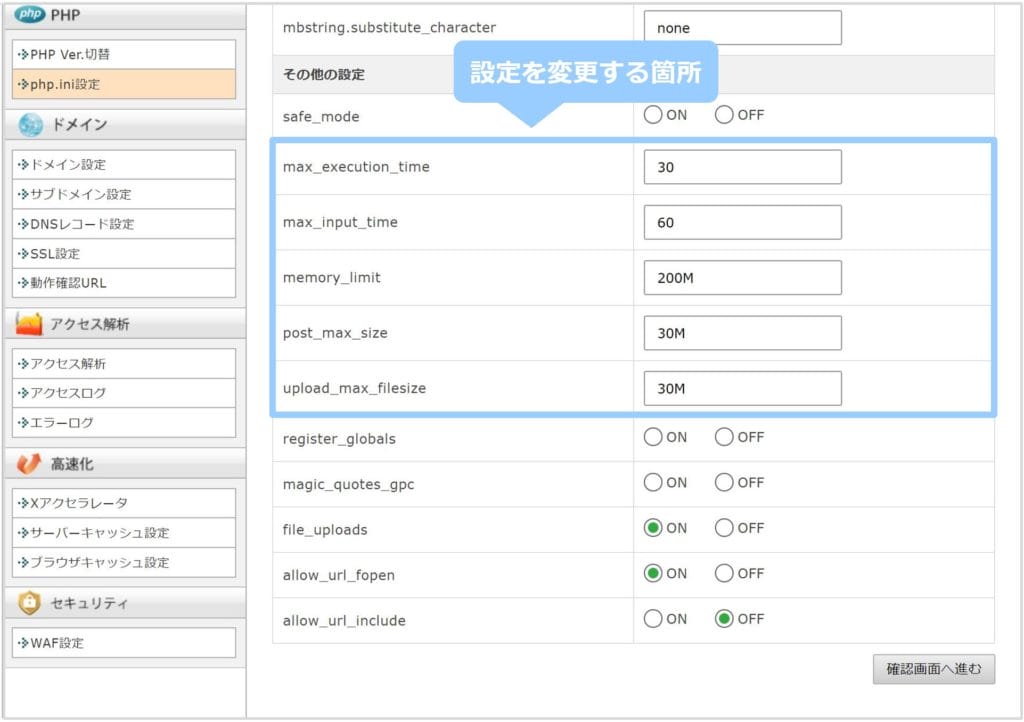Image resolution: width=1024 pixels, height=722 pixels.
Task: Select ON for allow_url_include
Action: click(x=653, y=619)
